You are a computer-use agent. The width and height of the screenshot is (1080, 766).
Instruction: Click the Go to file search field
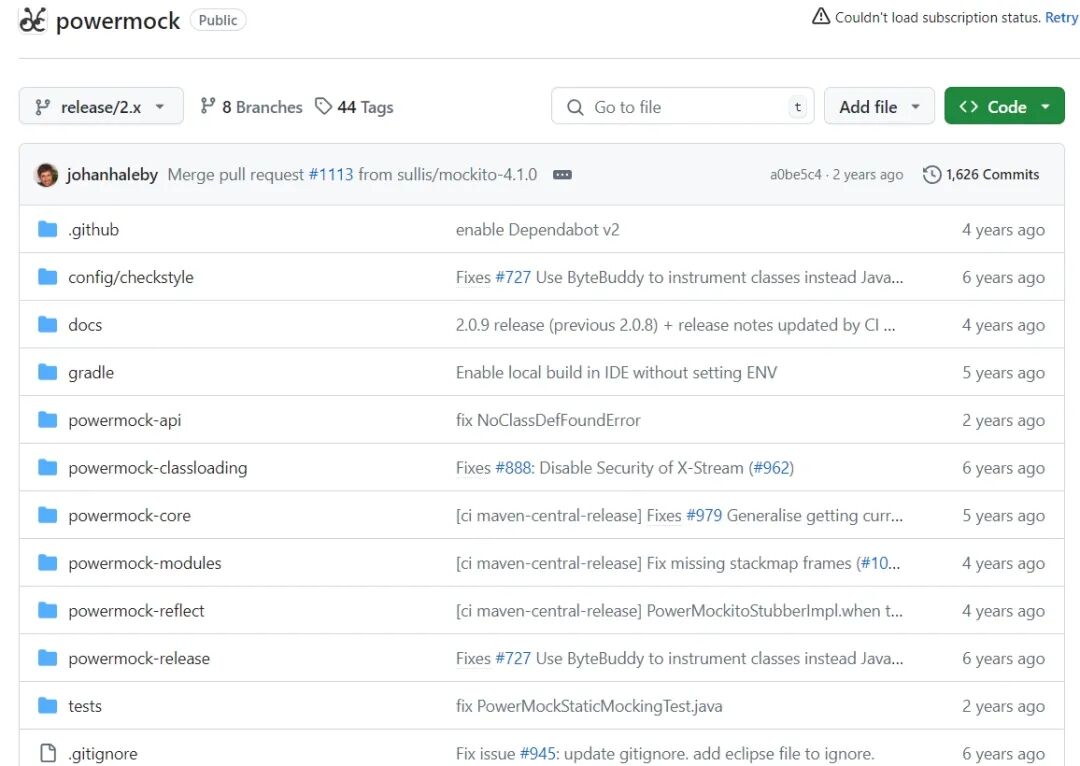tap(683, 106)
